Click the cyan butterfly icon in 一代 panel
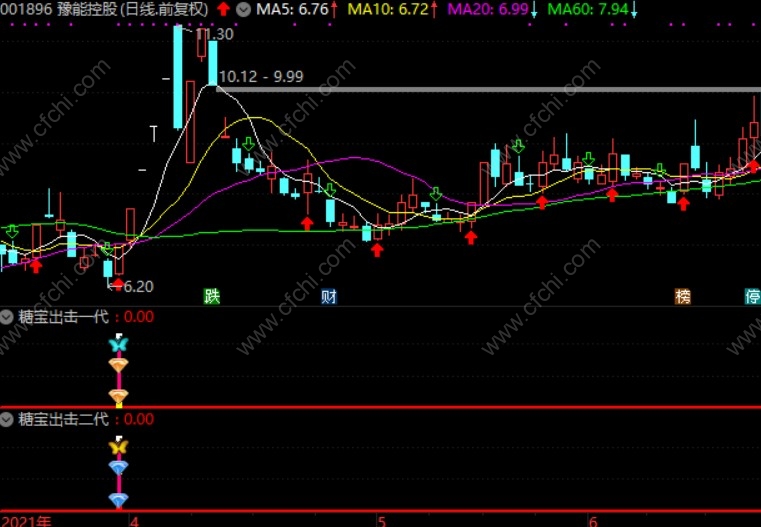761x527 pixels. (x=118, y=344)
